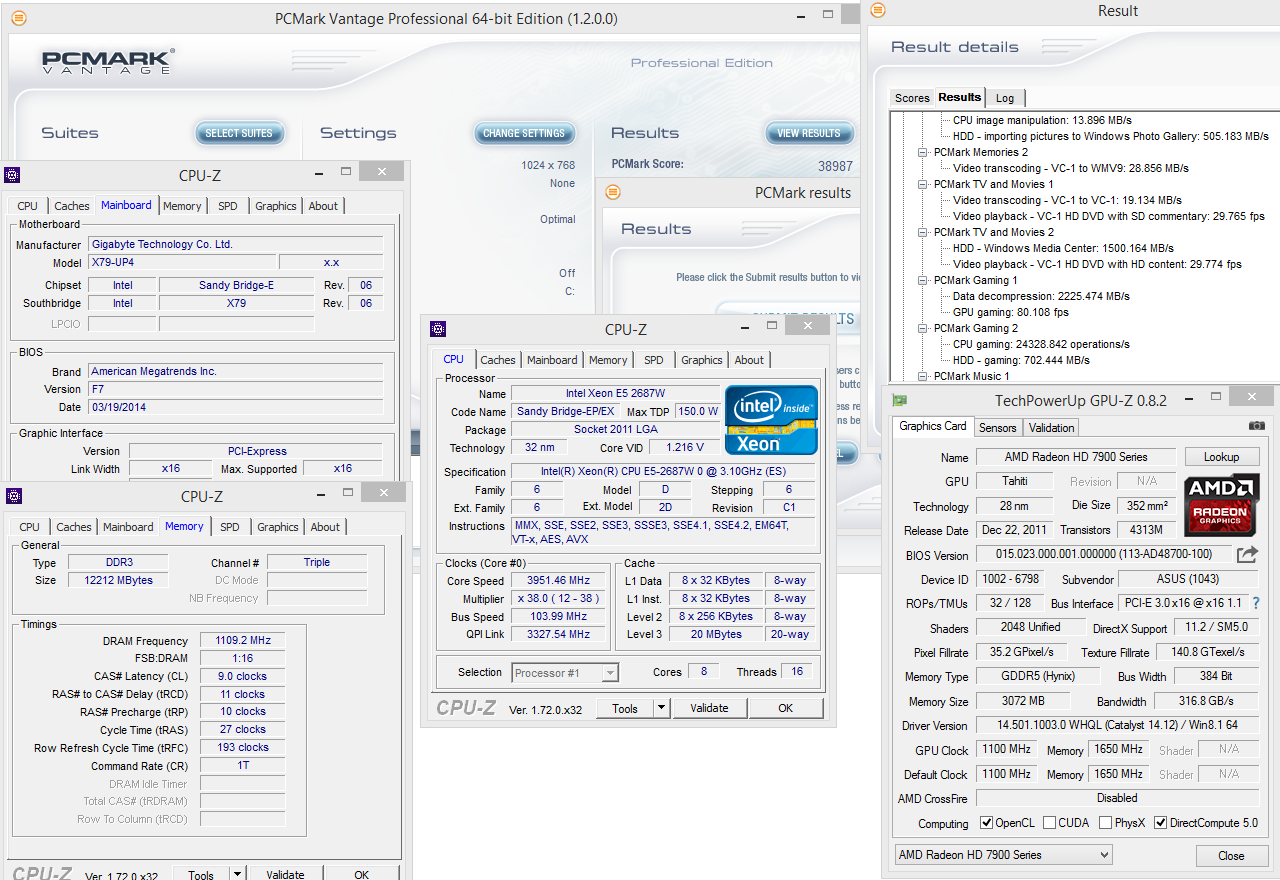
Task: Switch to the Scores tab in Result details
Action: 912,98
